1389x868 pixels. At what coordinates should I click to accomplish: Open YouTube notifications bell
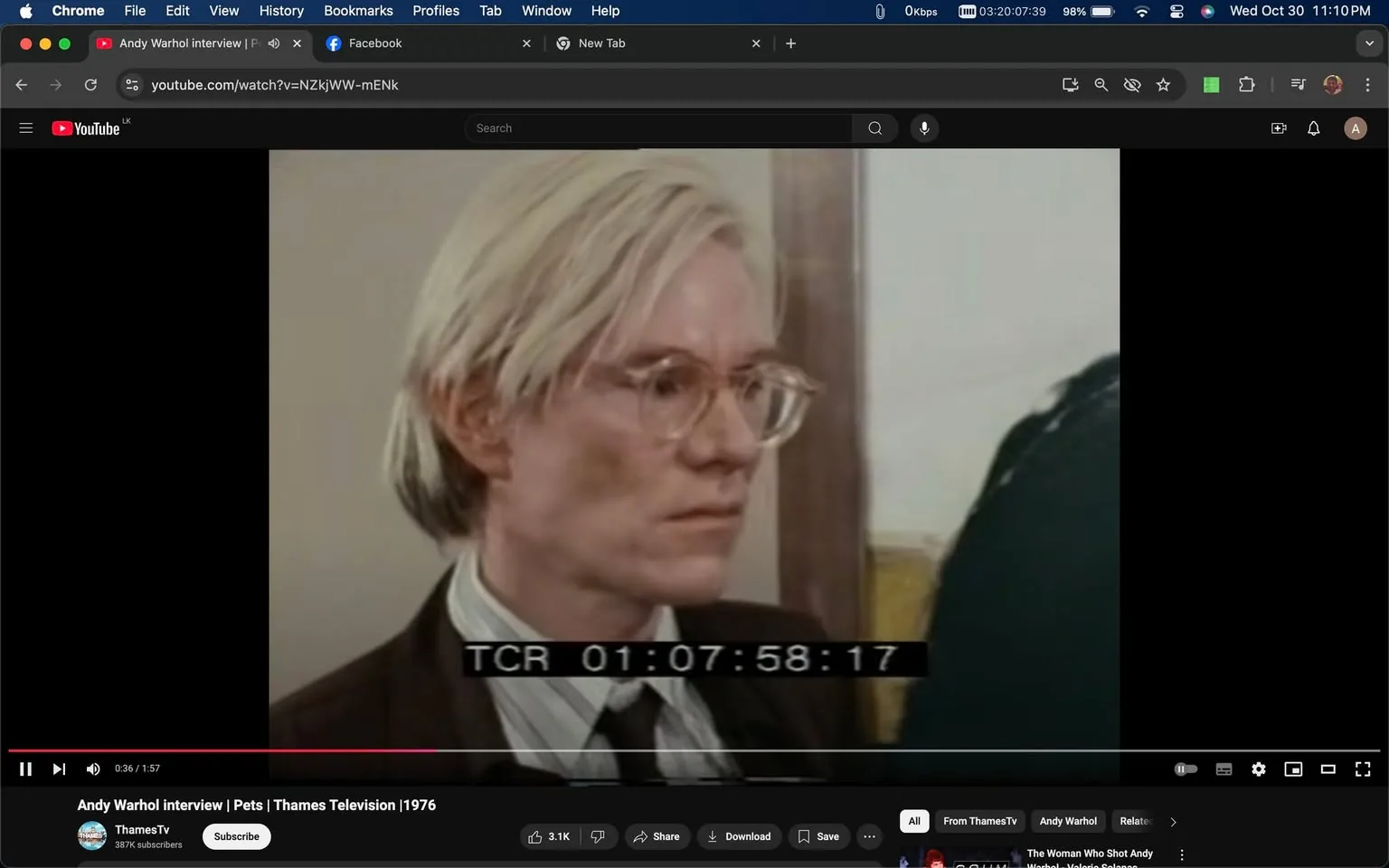tap(1312, 127)
